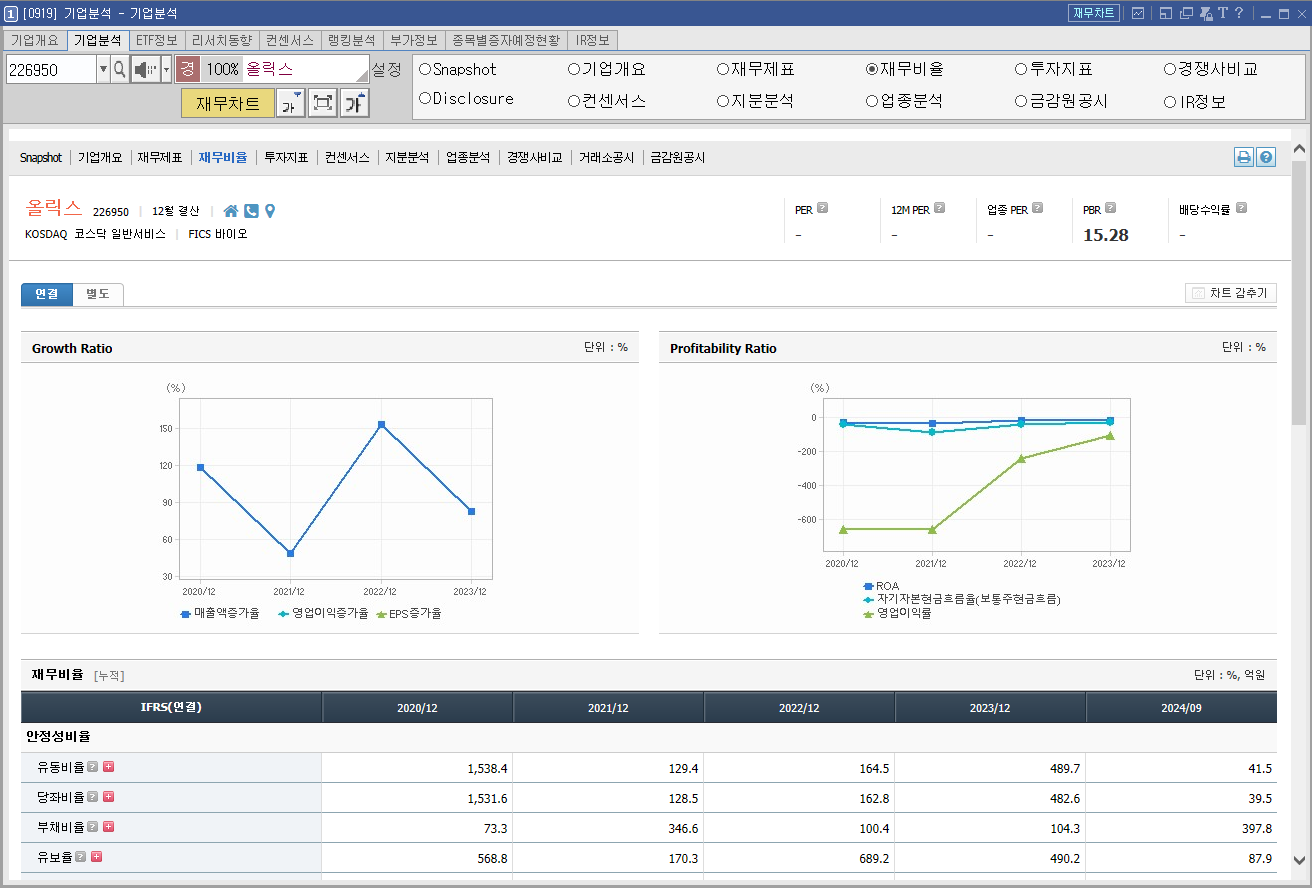1312x888 pixels.
Task: Click the gray help icon beside 부채비율
Action: [x=92, y=827]
